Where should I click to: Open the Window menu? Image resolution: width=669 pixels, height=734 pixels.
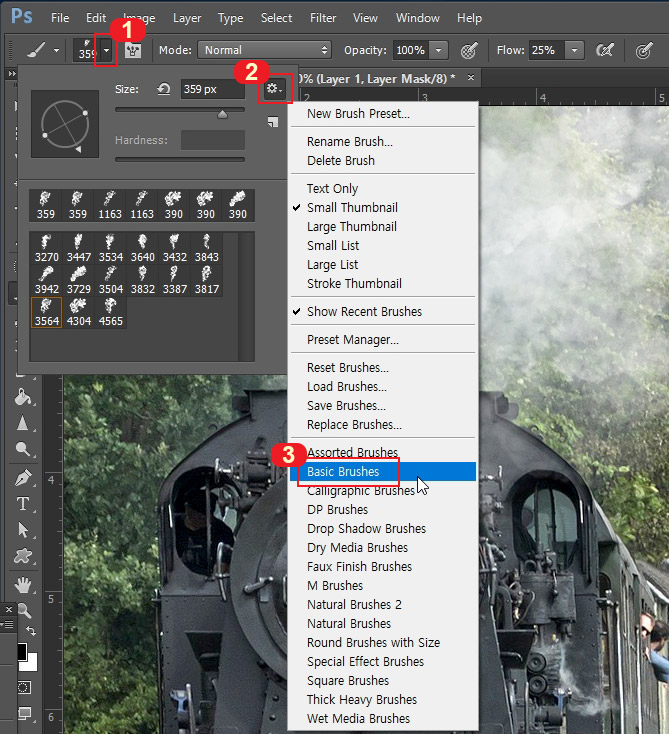(418, 18)
